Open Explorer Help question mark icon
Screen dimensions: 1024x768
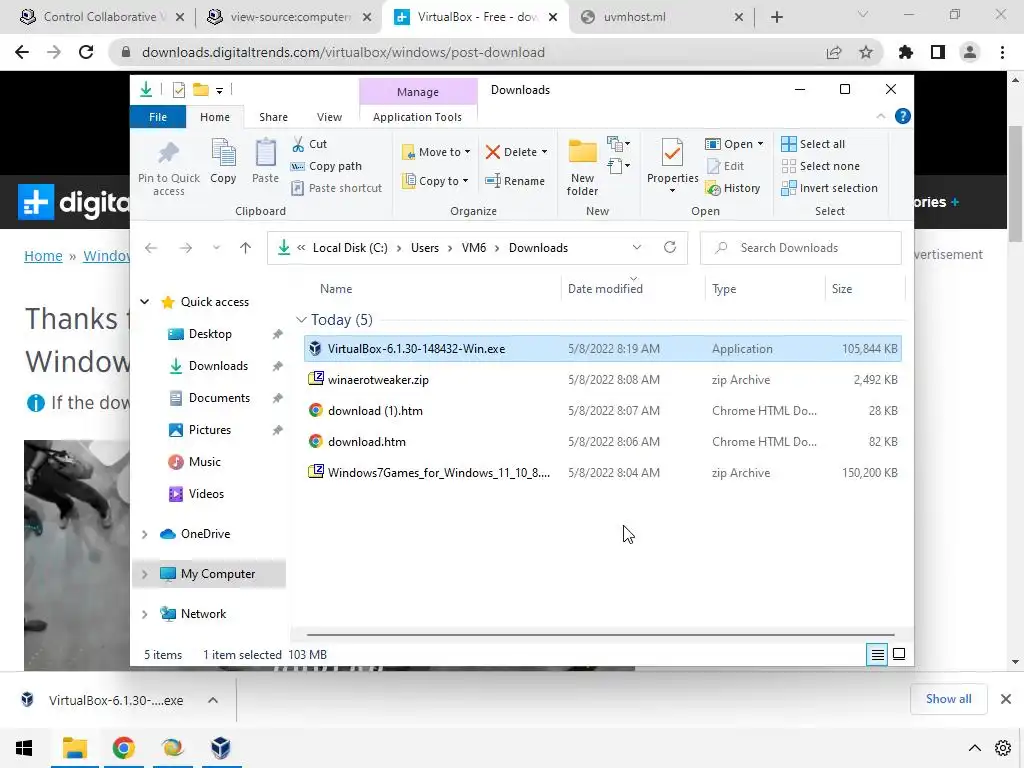(x=903, y=116)
